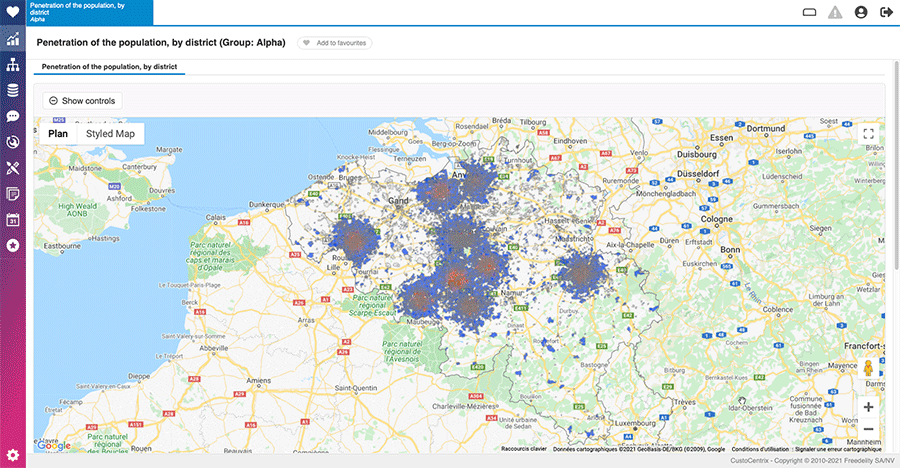
Task: Click the warning triangle alert icon
Action: [835, 13]
